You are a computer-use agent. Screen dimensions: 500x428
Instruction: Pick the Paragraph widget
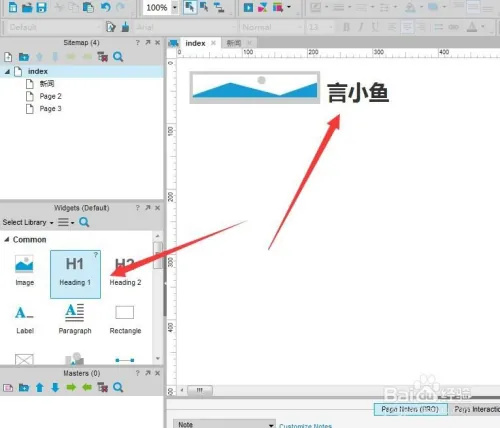point(75,319)
